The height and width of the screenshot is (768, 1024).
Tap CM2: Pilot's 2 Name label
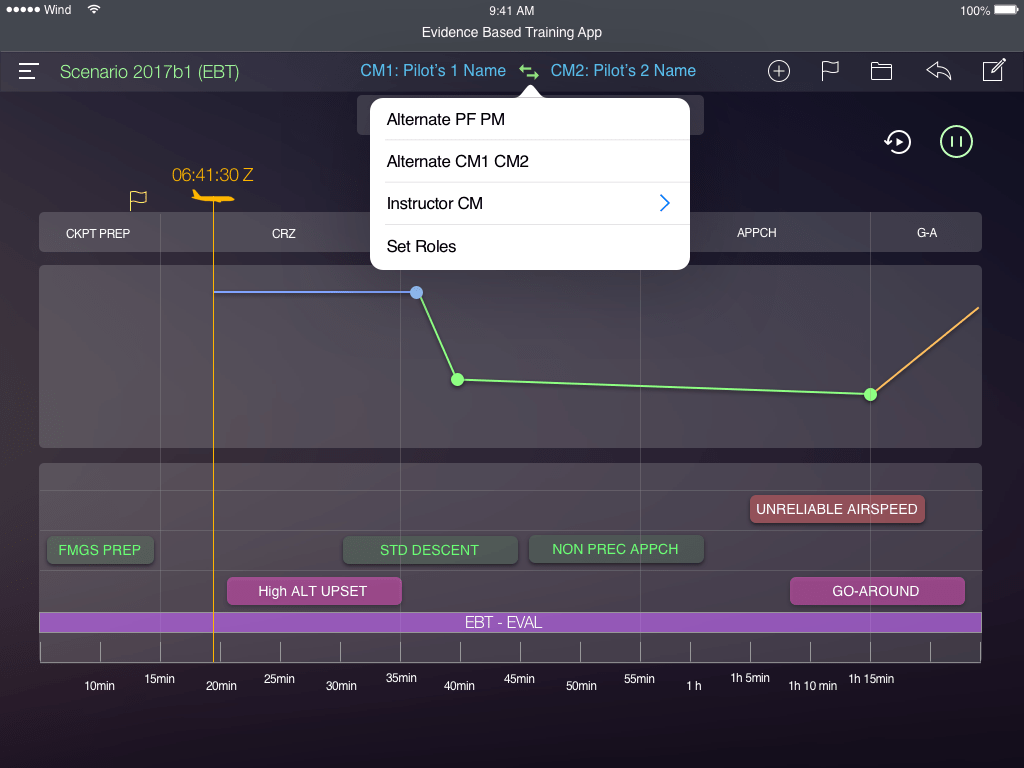(x=623, y=71)
